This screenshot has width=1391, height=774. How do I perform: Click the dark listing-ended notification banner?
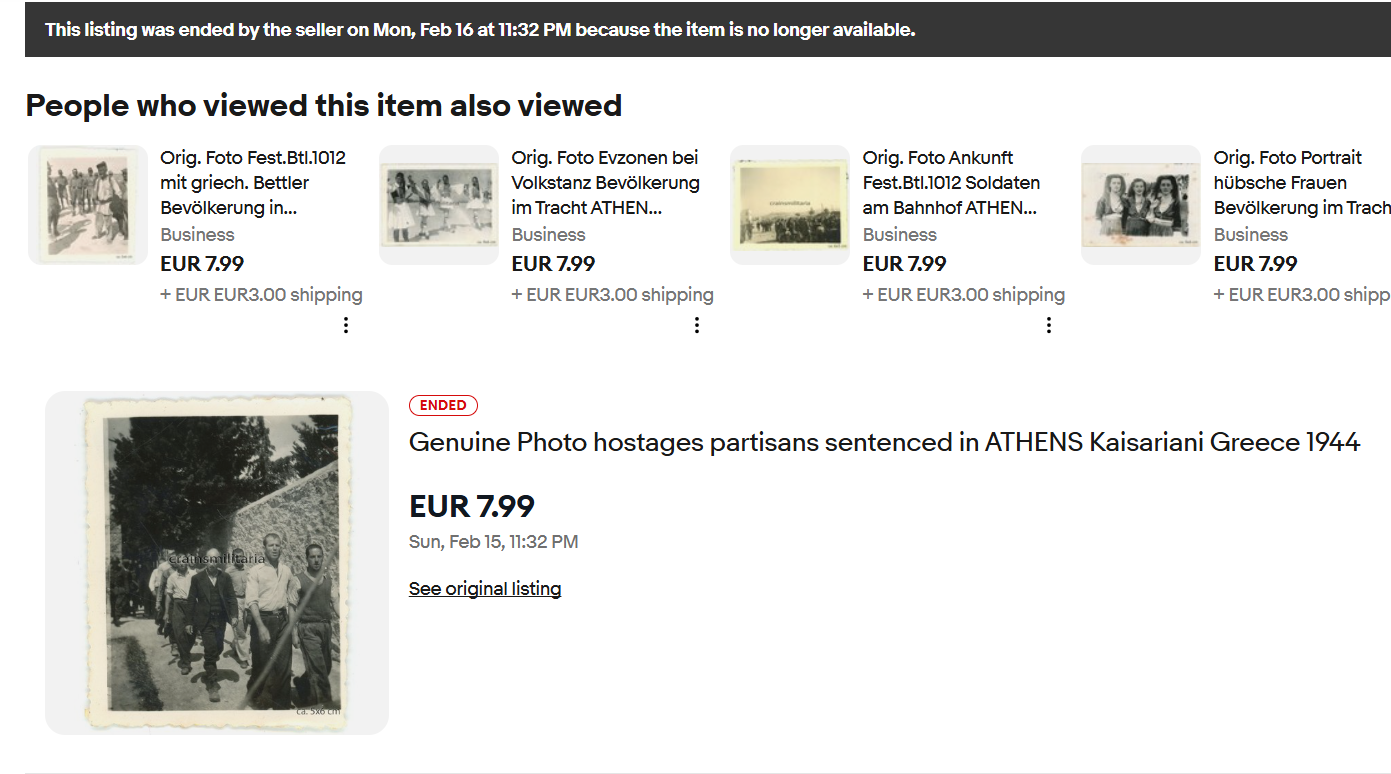700,30
